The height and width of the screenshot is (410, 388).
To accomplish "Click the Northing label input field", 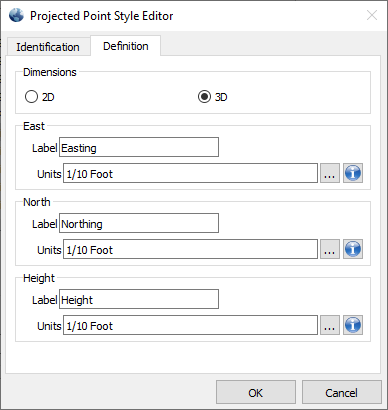I will (139, 223).
